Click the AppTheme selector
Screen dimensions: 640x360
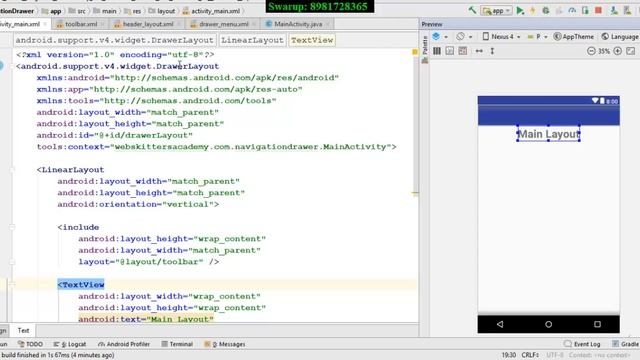pyautogui.click(x=573, y=37)
